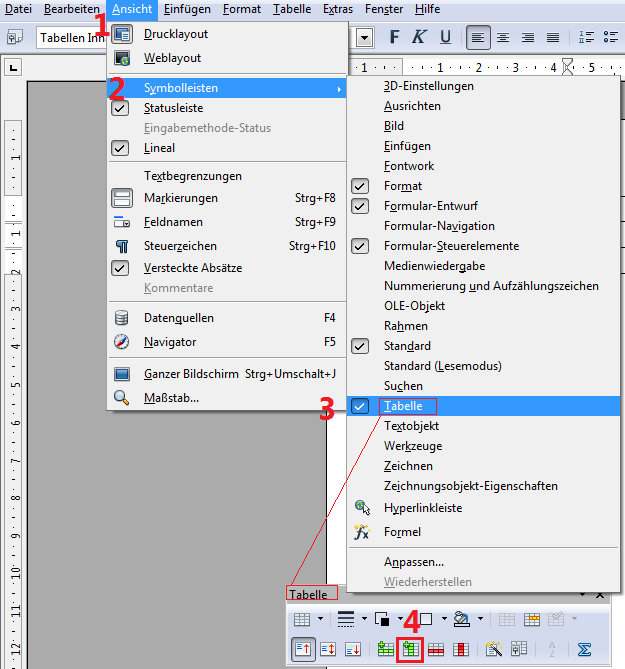This screenshot has height=669, width=625.
Task: Click the Delete Row icon
Action: point(436,649)
